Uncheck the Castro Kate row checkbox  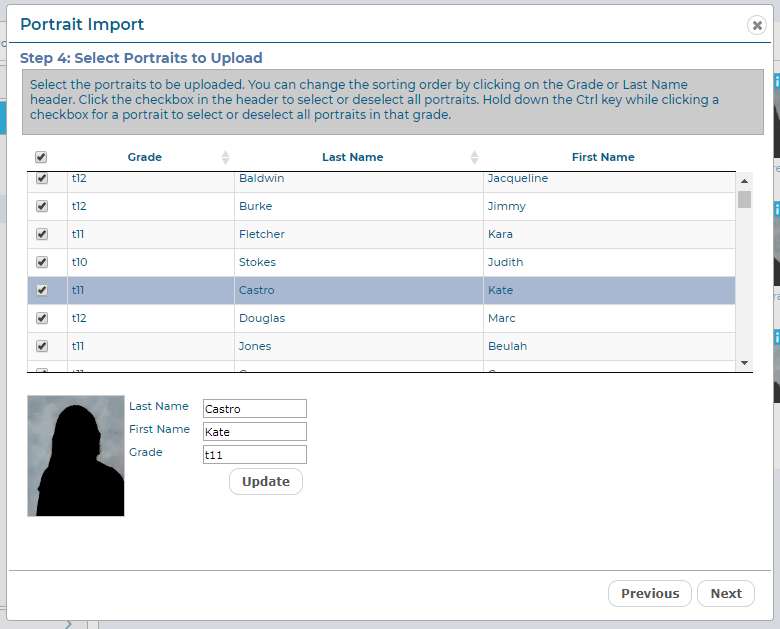[x=42, y=290]
